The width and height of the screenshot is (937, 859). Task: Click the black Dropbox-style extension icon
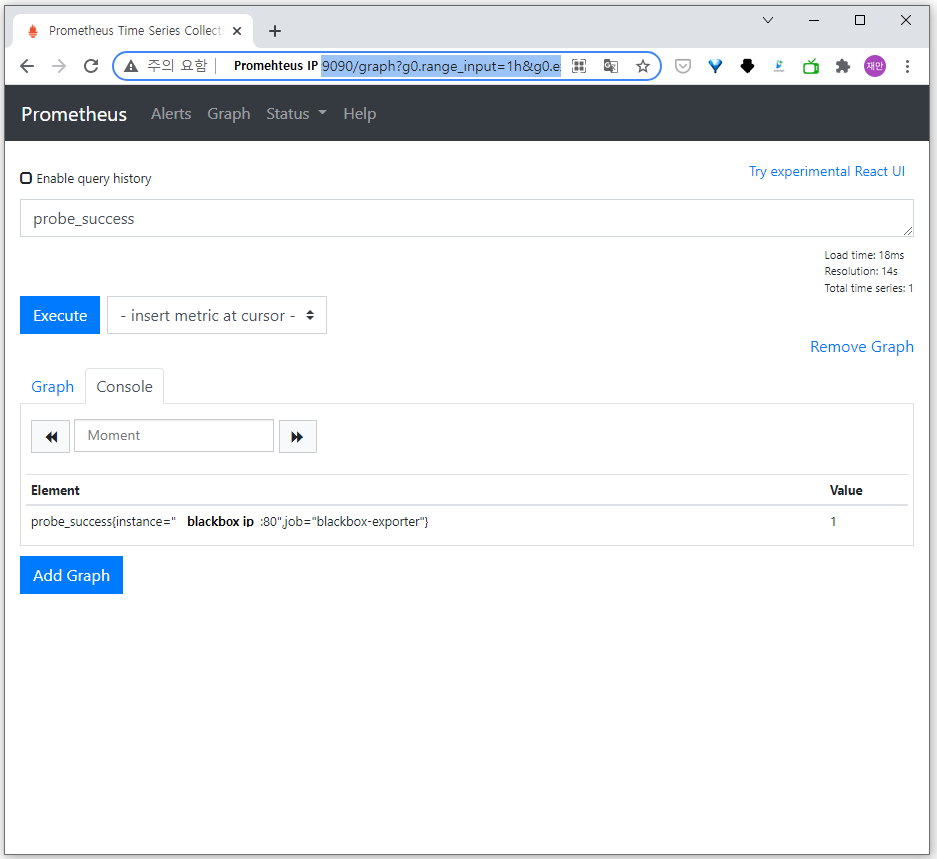[x=747, y=66]
